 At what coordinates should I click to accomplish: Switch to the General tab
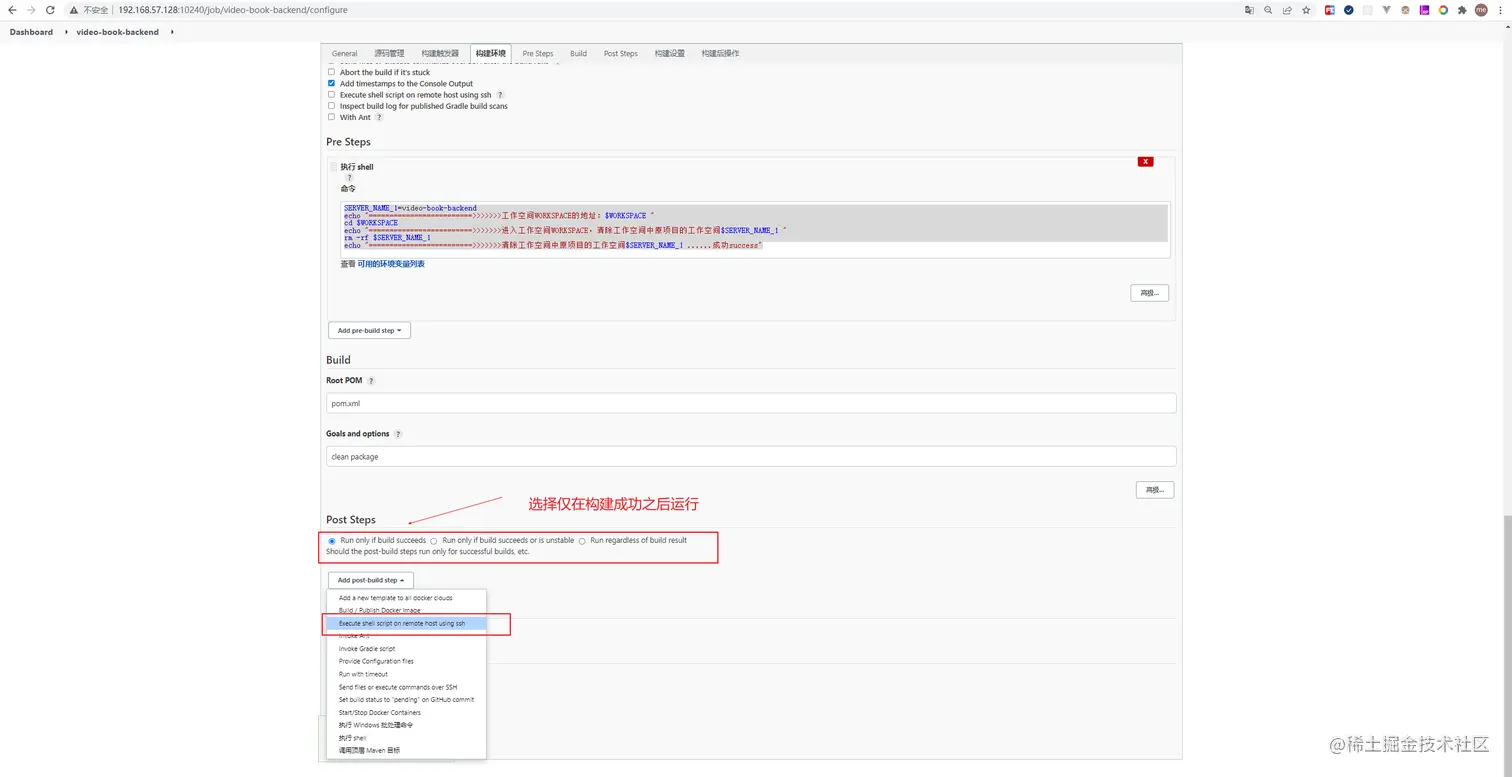[x=344, y=53]
